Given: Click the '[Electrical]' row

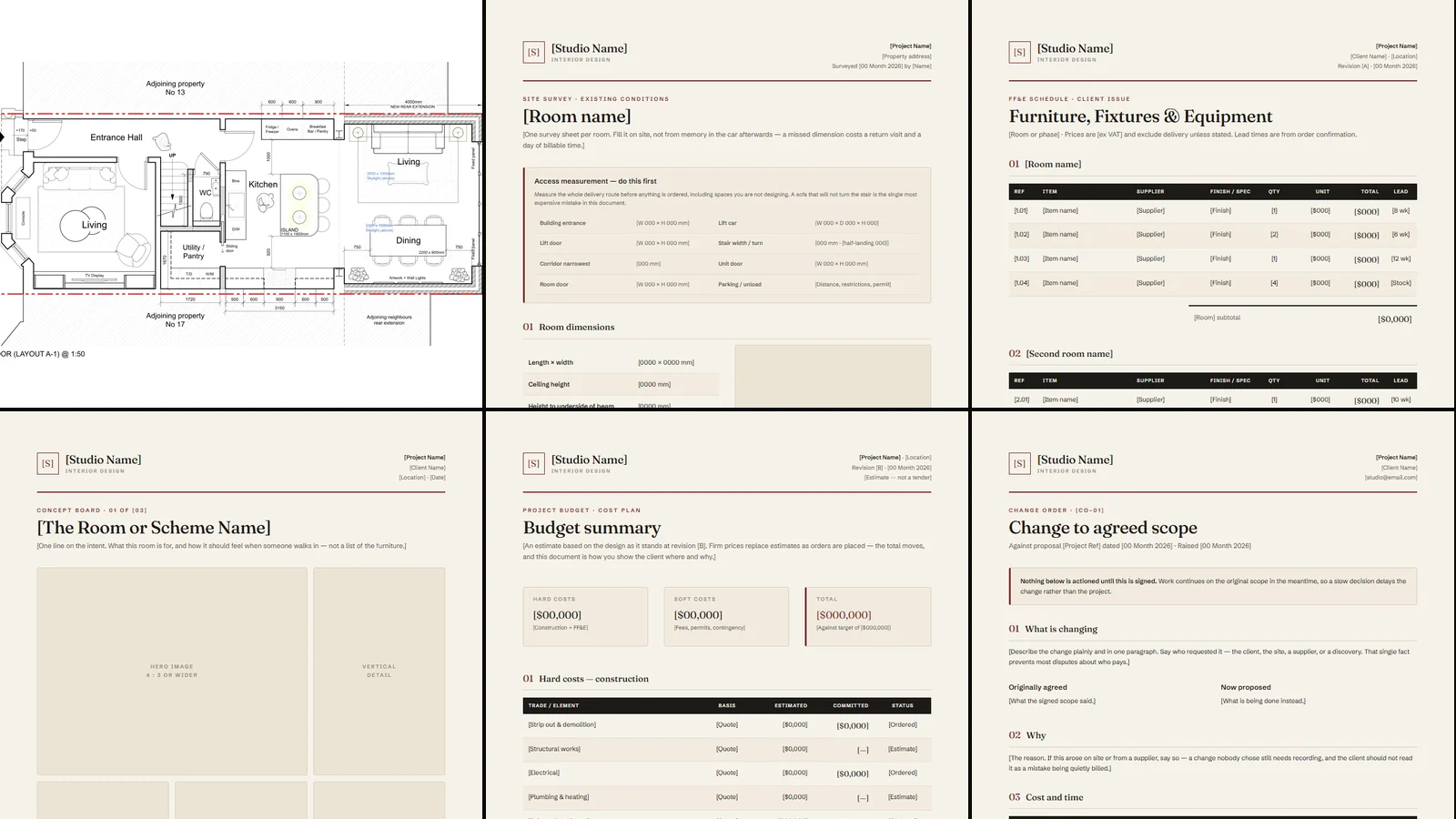Looking at the screenshot, I should click(727, 773).
